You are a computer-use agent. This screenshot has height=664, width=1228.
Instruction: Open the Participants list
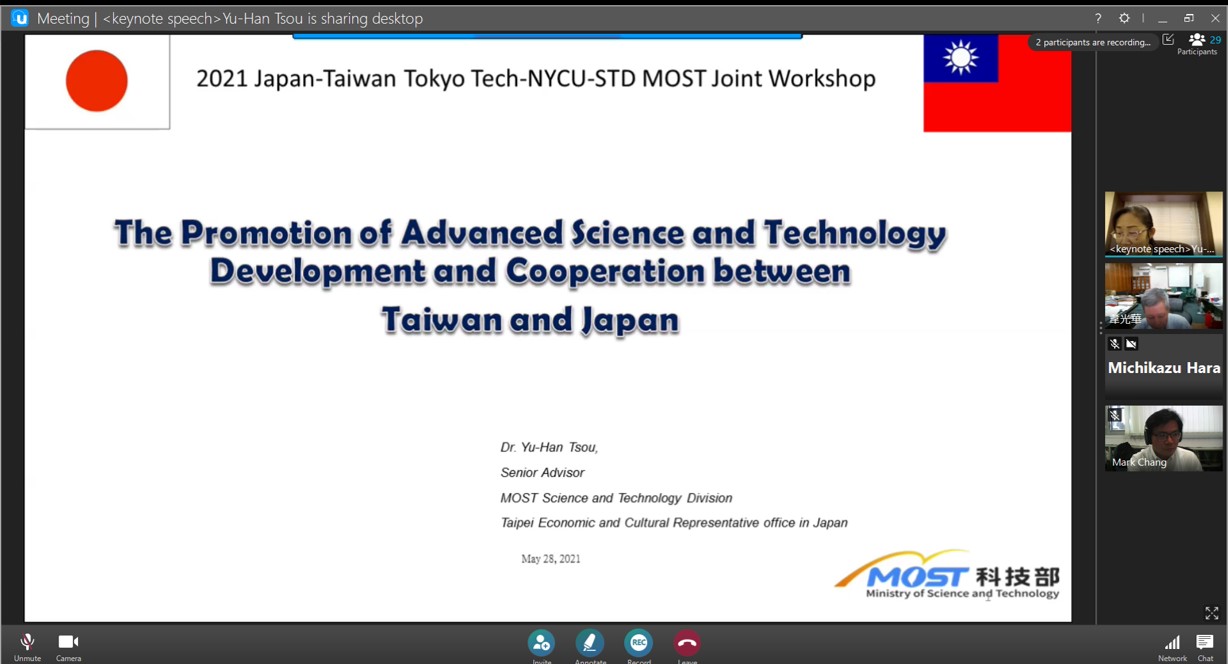click(x=1197, y=42)
